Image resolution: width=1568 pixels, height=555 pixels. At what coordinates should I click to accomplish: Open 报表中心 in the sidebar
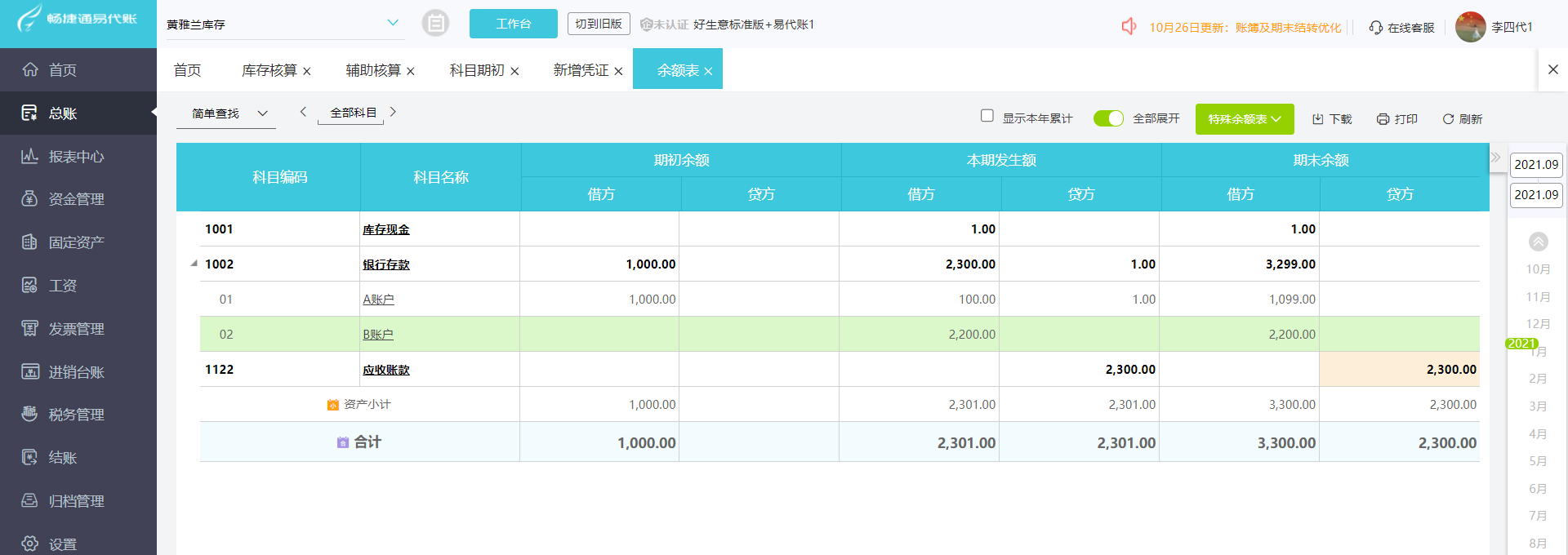(x=78, y=157)
